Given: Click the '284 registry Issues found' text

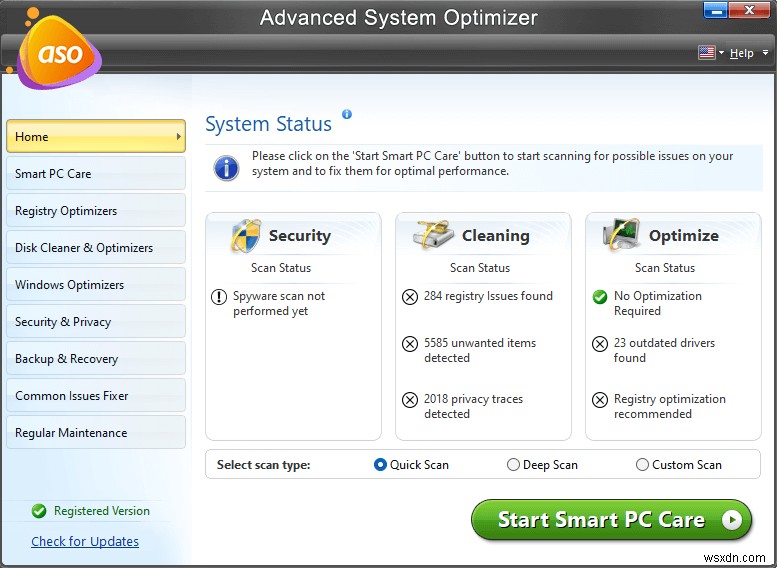Looking at the screenshot, I should 488,296.
